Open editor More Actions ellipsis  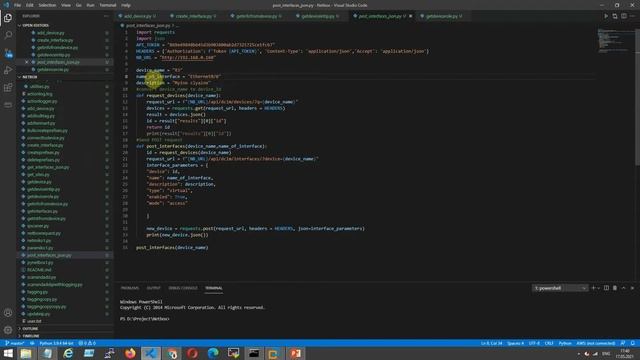pyautogui.click(x=633, y=16)
